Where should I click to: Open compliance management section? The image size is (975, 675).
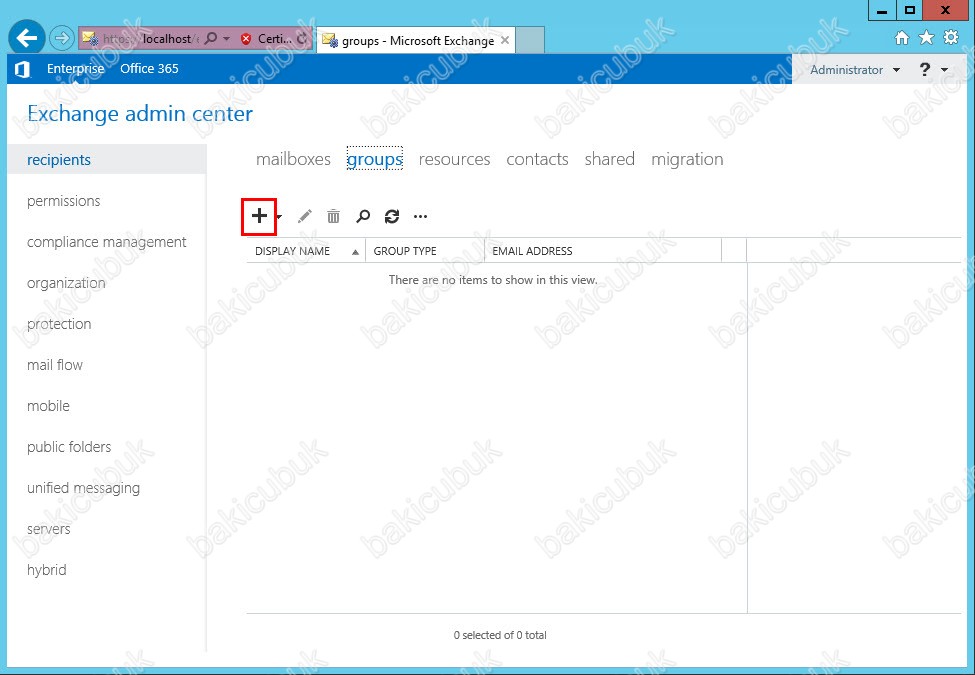(x=106, y=242)
